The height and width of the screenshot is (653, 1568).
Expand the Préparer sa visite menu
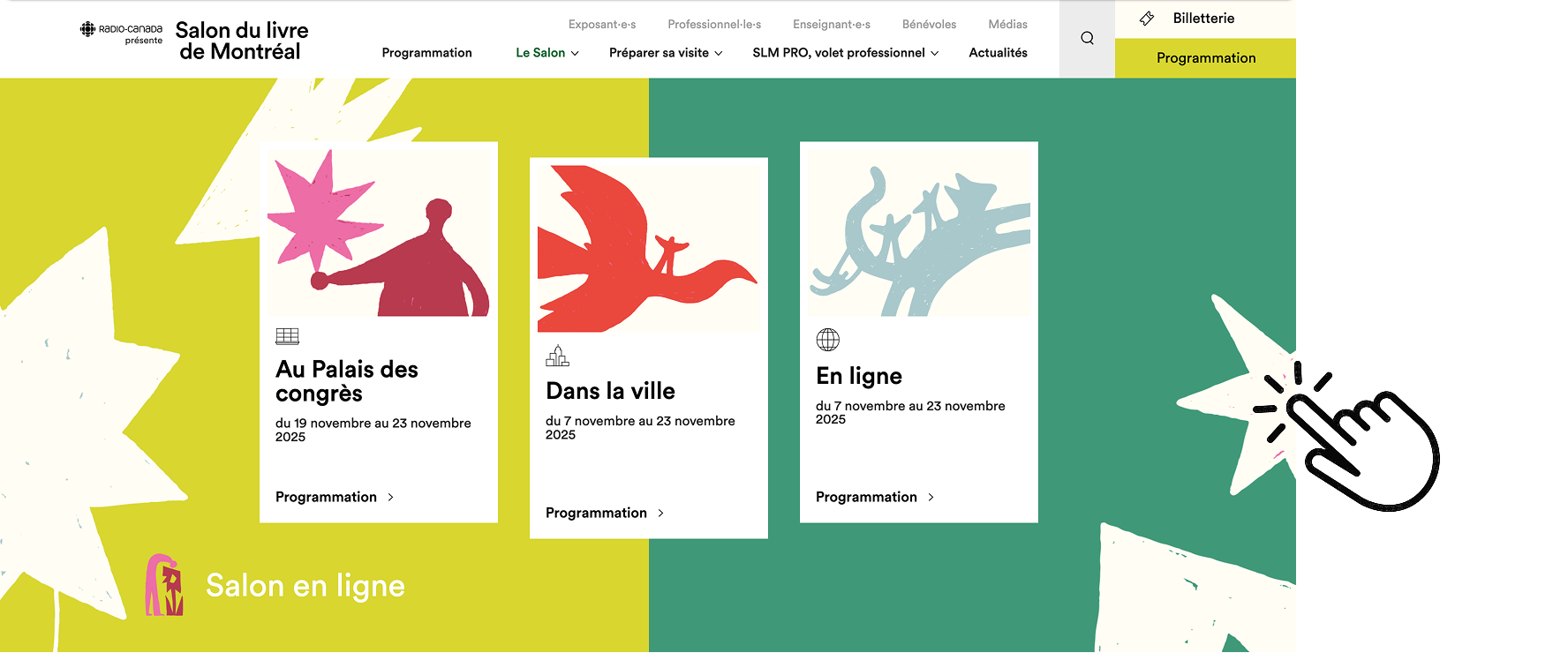(666, 53)
